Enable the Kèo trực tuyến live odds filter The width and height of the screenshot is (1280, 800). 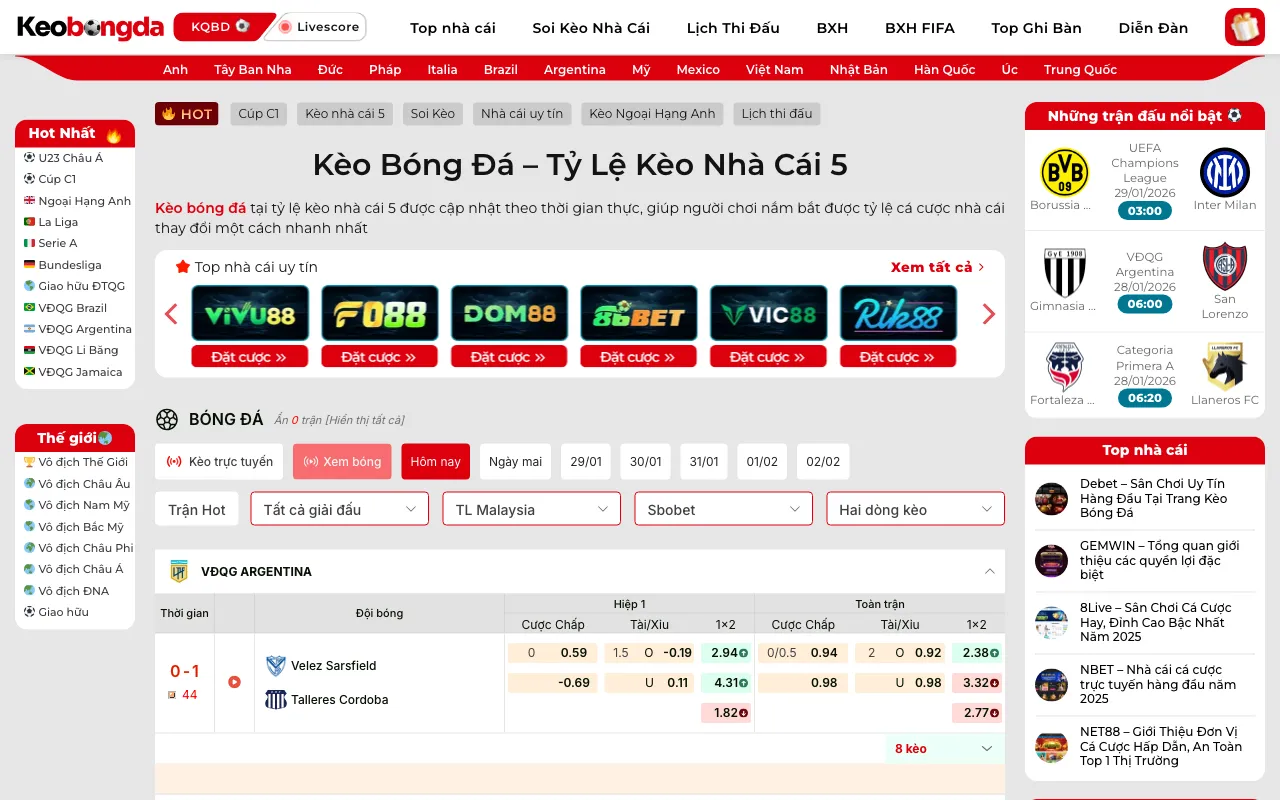click(x=219, y=462)
